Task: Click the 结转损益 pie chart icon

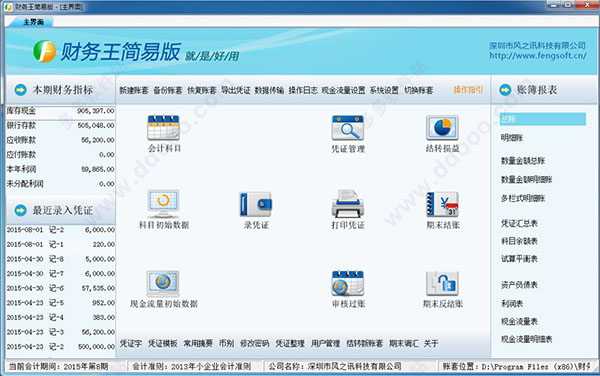Action: [442, 128]
